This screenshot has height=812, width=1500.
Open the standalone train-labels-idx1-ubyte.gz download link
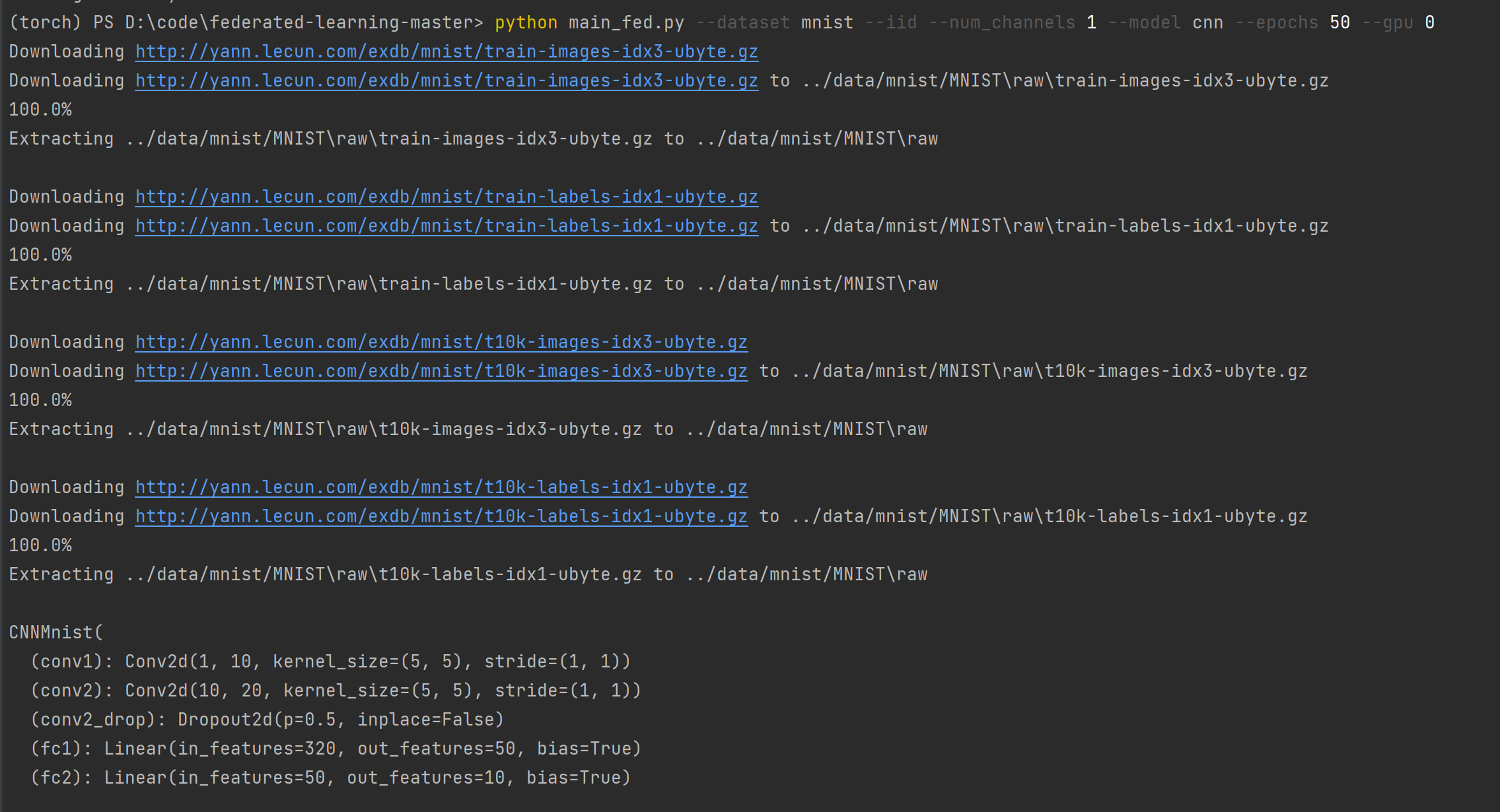tap(446, 197)
